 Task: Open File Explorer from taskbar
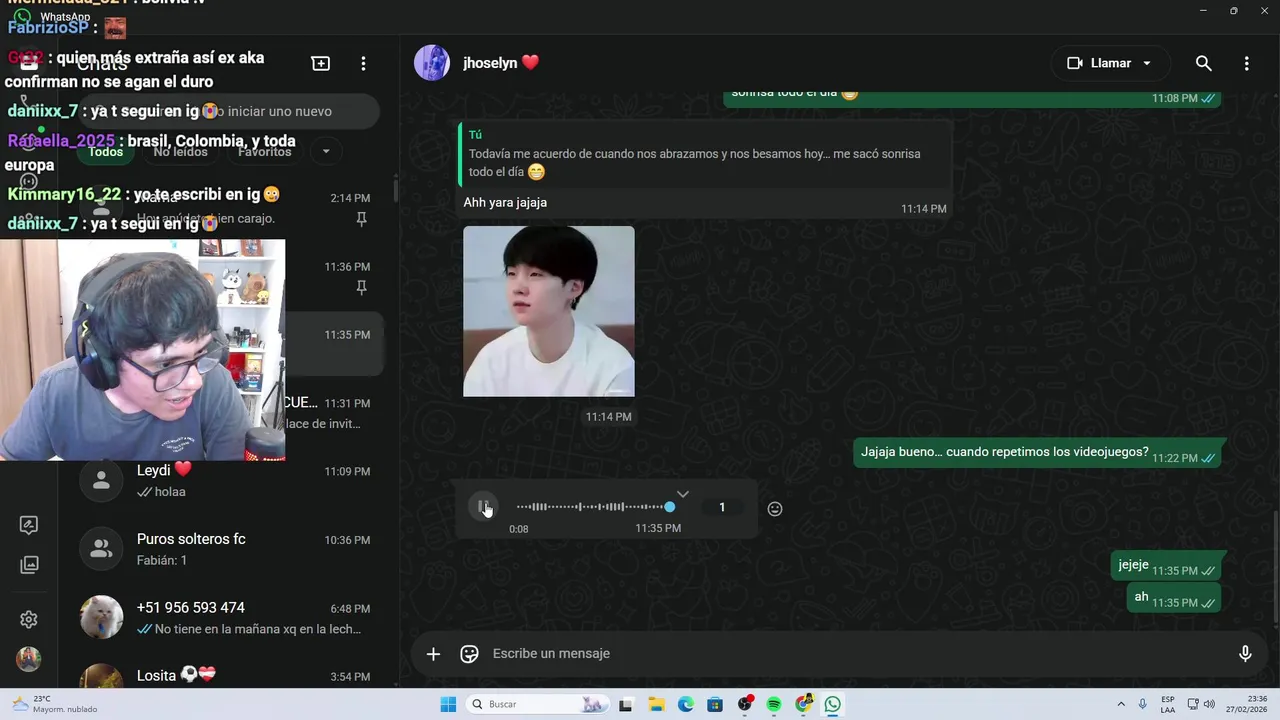656,704
